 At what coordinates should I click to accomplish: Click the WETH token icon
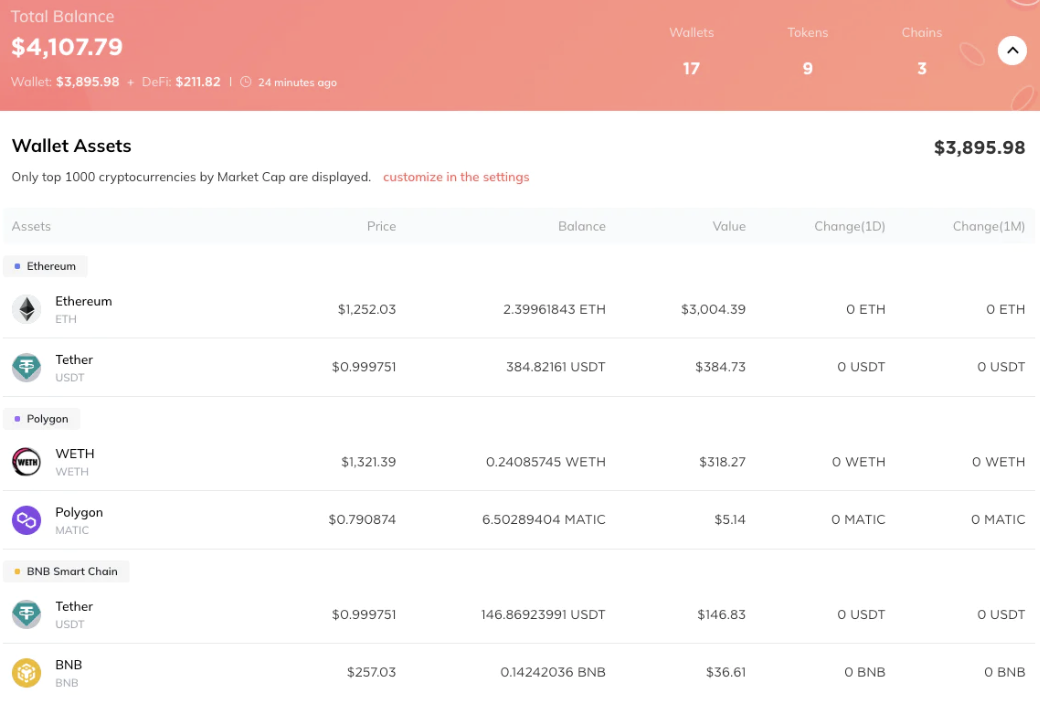26,462
